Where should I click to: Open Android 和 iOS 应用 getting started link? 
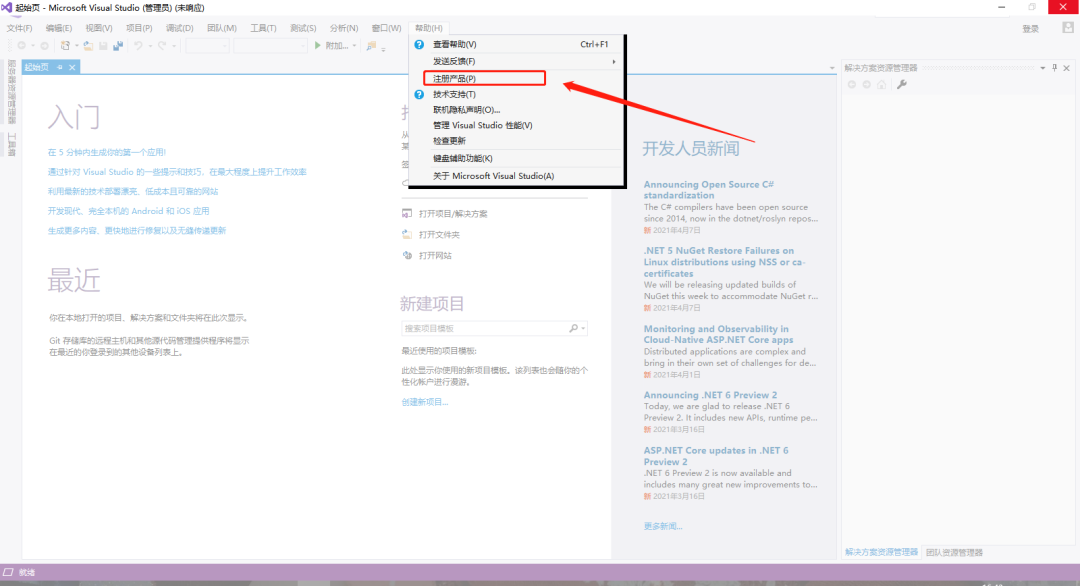[x=129, y=211]
